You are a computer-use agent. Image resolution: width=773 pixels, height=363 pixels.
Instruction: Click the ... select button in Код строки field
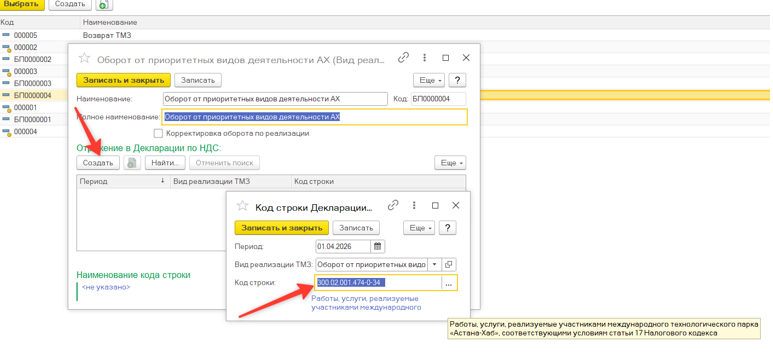(449, 283)
